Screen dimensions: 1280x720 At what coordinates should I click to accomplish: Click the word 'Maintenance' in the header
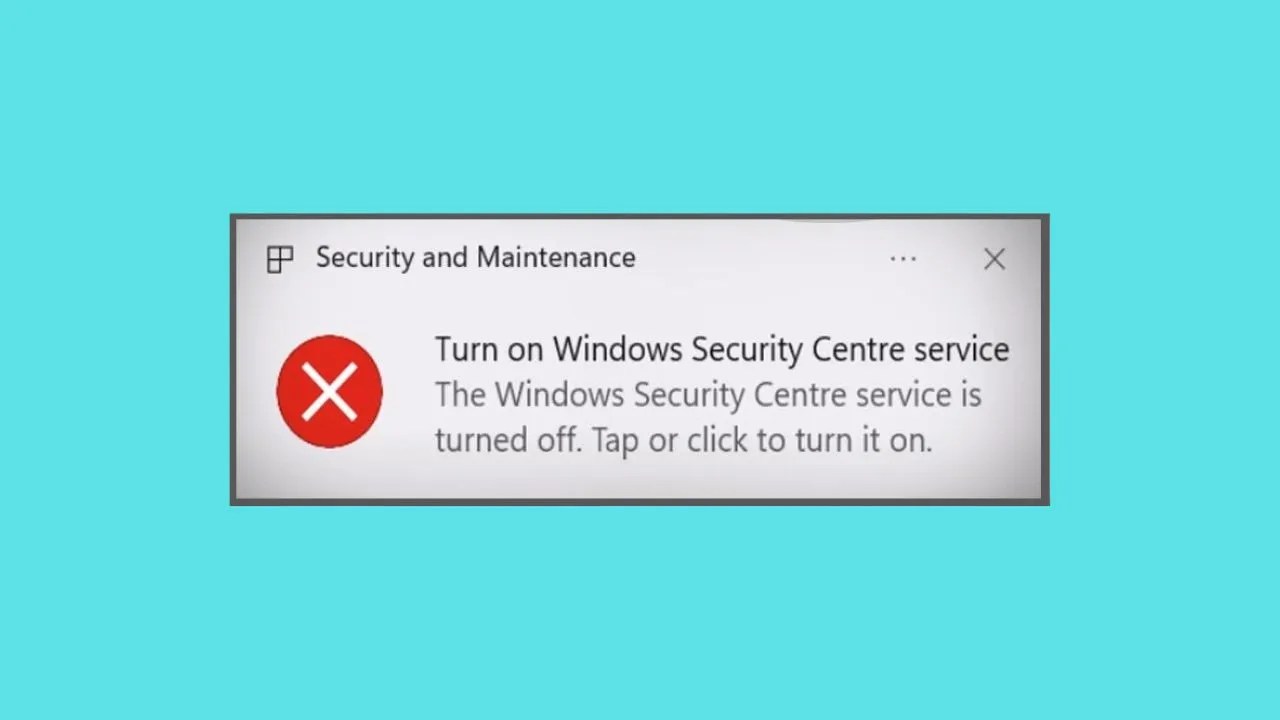556,258
